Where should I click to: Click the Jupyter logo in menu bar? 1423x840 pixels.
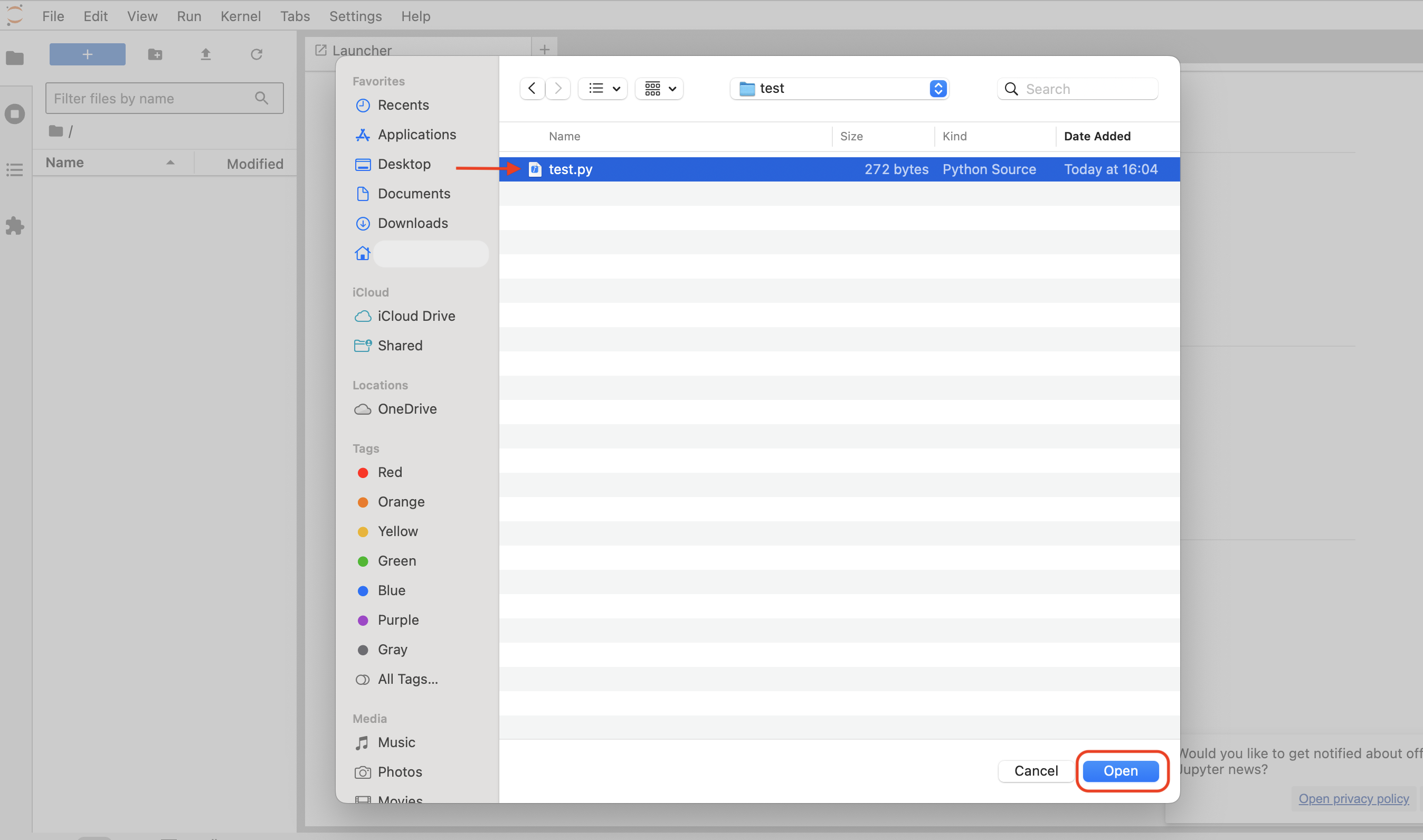[x=15, y=15]
